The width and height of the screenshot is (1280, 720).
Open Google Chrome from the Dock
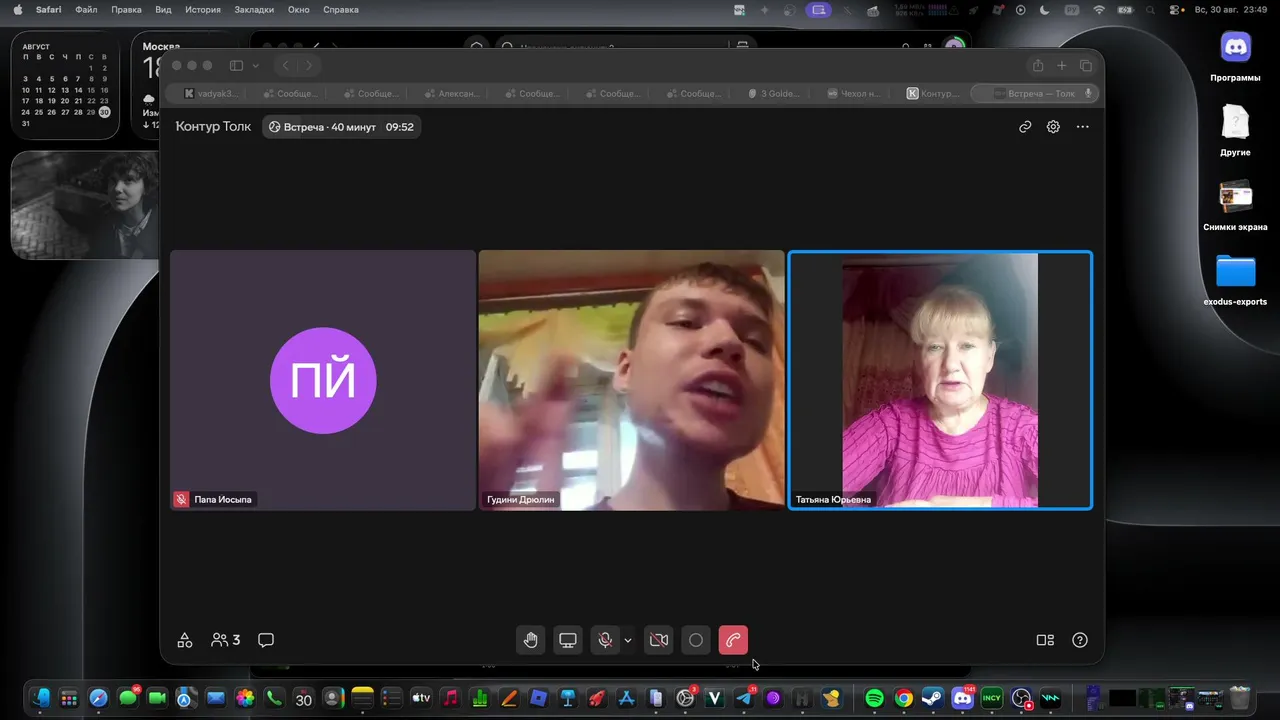(x=903, y=698)
